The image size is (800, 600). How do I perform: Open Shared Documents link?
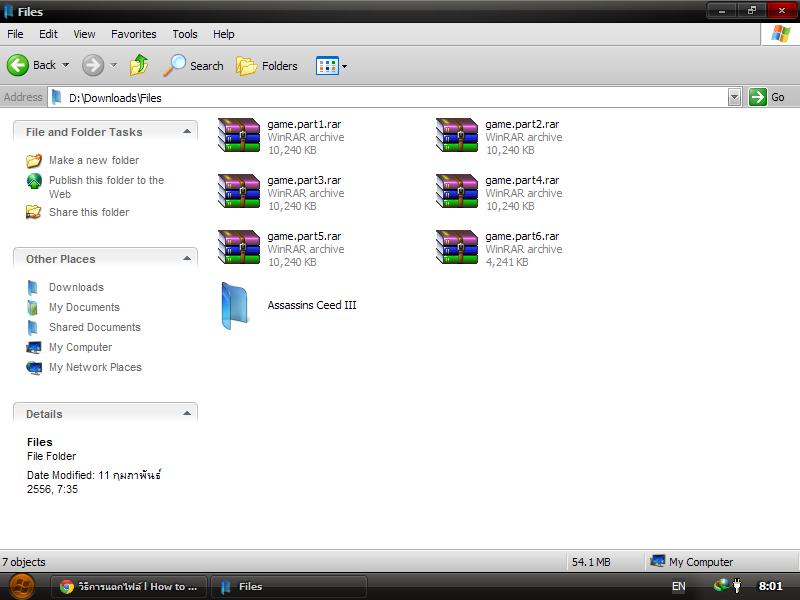[94, 327]
